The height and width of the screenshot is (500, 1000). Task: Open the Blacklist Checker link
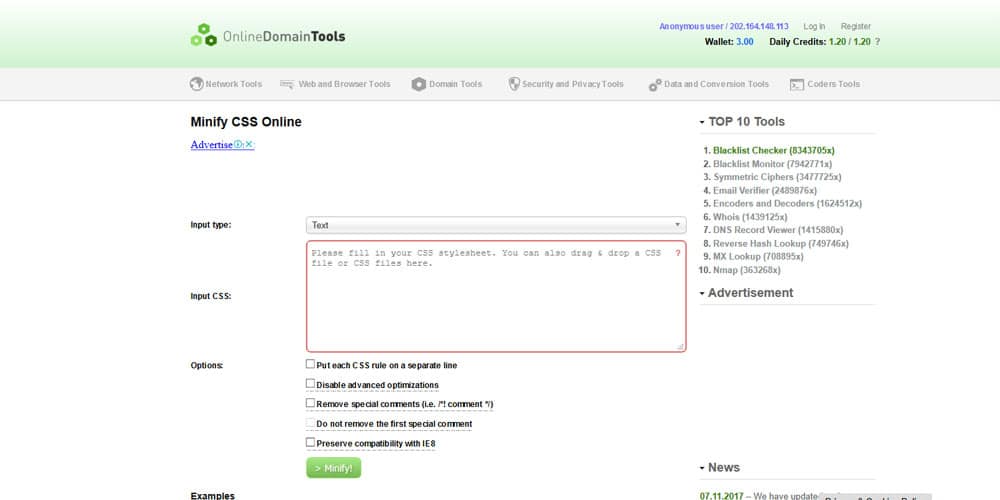[750, 151]
